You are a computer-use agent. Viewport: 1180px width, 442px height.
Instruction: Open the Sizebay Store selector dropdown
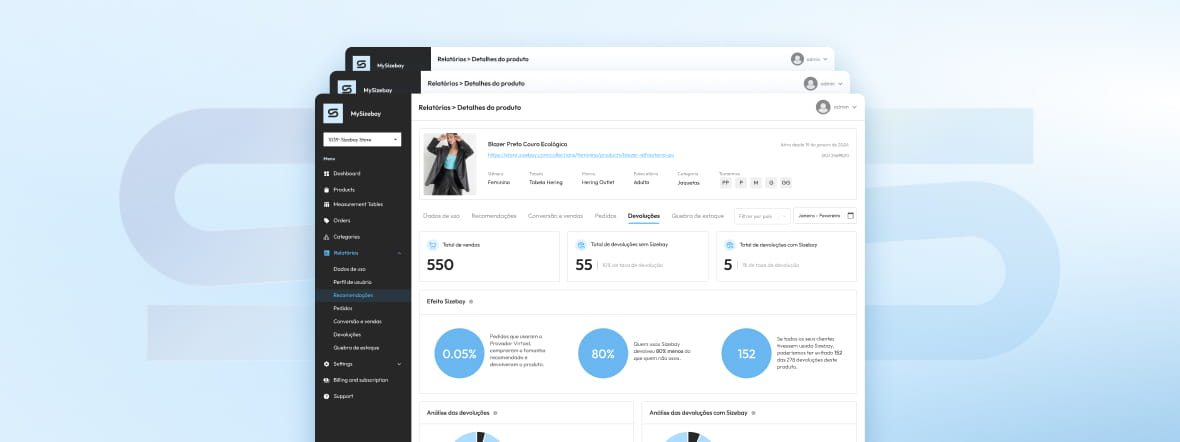[362, 139]
